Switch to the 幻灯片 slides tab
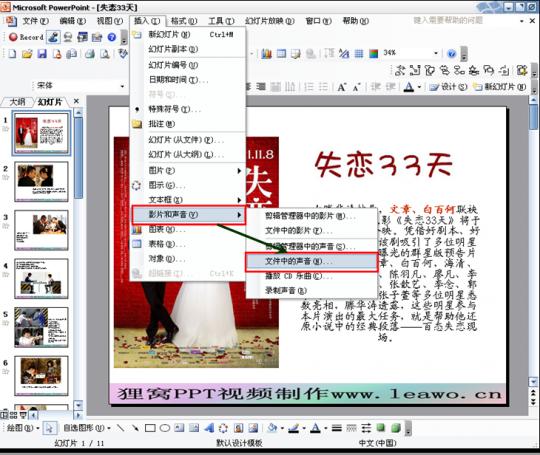540x455 pixels. point(49,102)
